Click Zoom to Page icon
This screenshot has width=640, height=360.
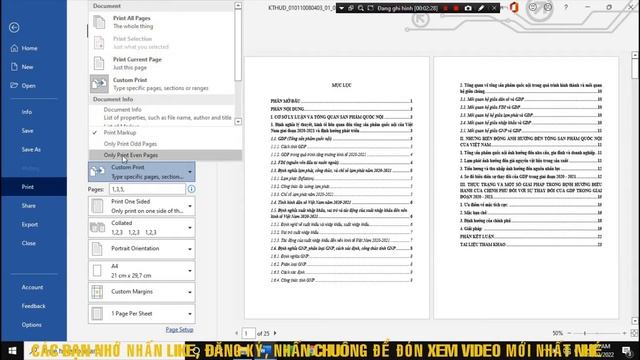[634, 333]
